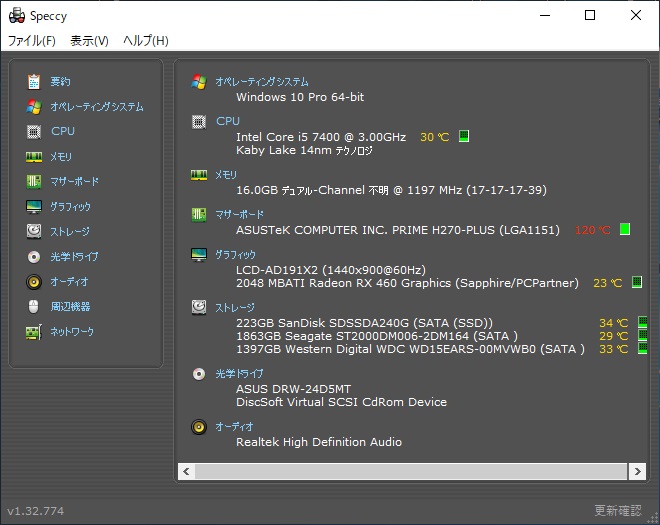Screen dimensions: 660x525
Task: Click the v1.32.774 version label
Action: (x=35, y=511)
